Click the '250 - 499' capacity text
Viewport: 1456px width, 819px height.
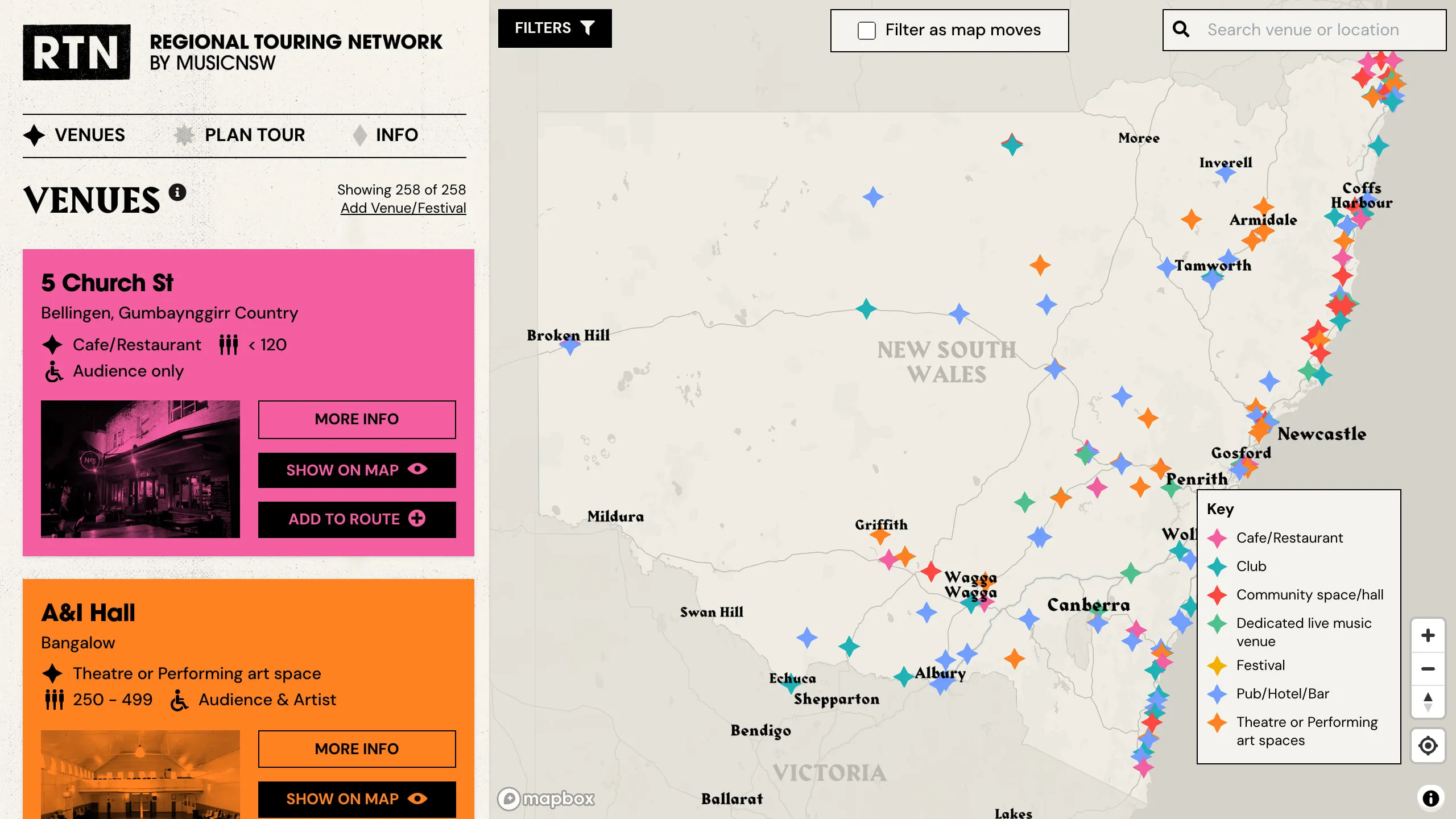(x=113, y=700)
